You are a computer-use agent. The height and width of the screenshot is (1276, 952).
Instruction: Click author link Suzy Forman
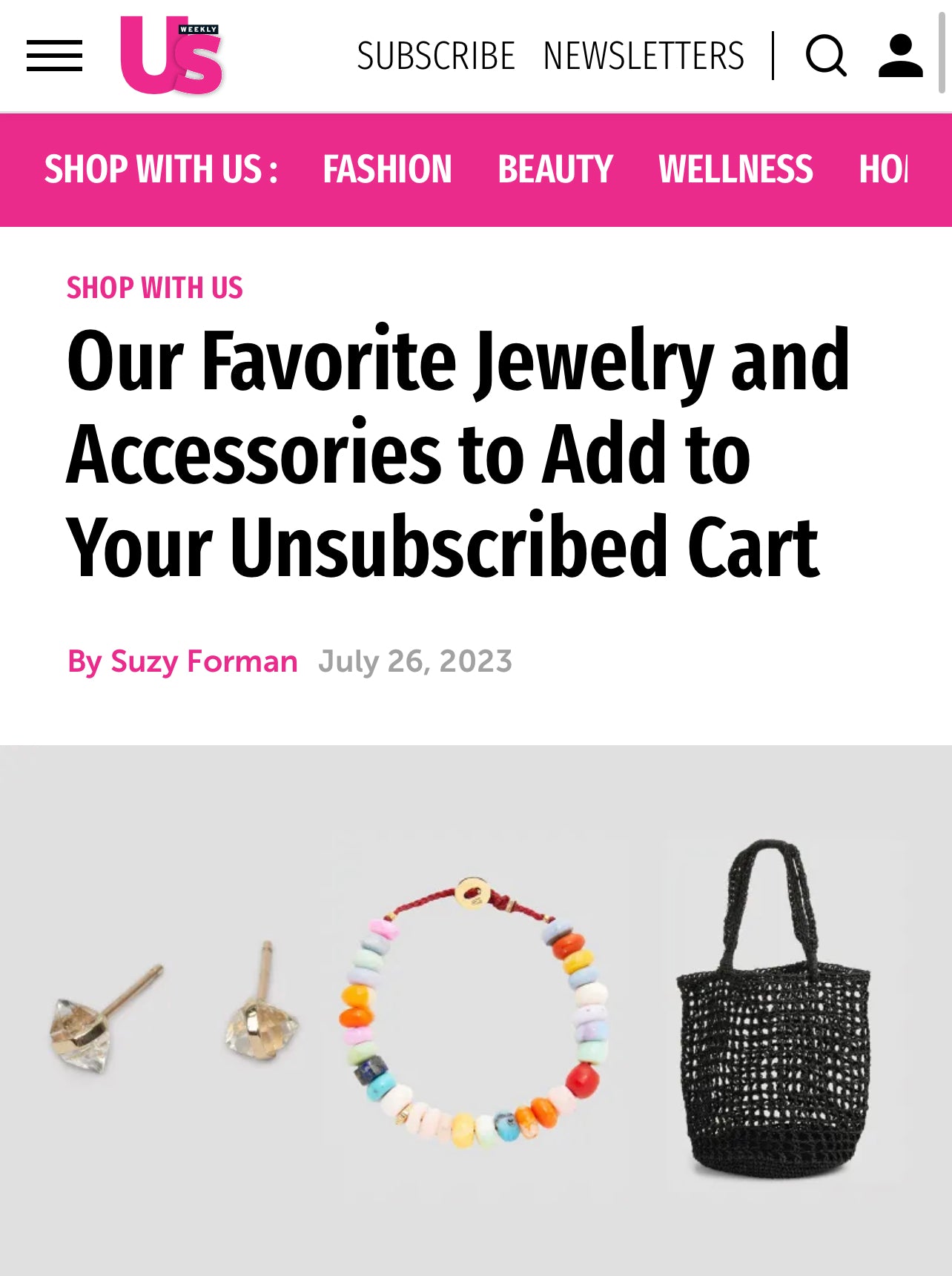(204, 661)
